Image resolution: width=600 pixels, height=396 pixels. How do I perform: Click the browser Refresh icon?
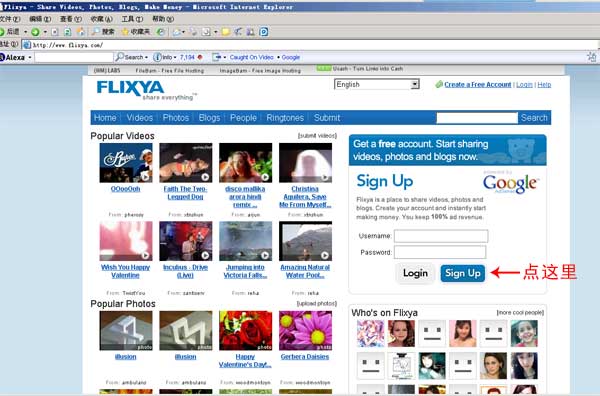click(x=67, y=32)
